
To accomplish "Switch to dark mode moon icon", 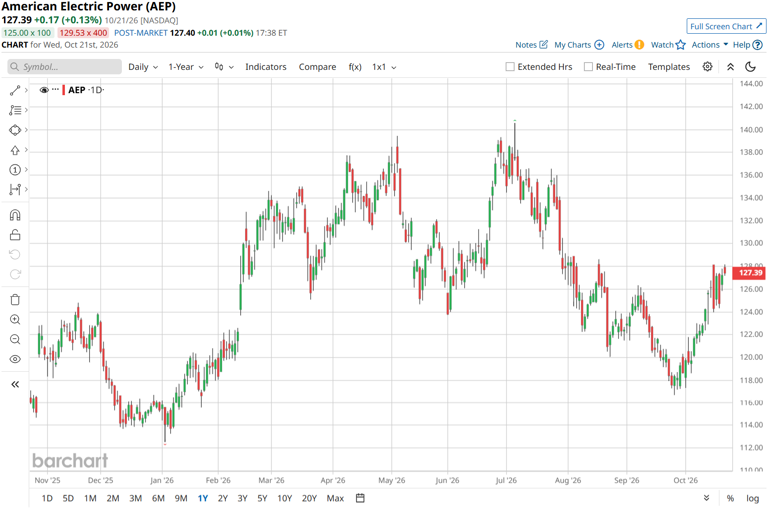I will 750,67.
